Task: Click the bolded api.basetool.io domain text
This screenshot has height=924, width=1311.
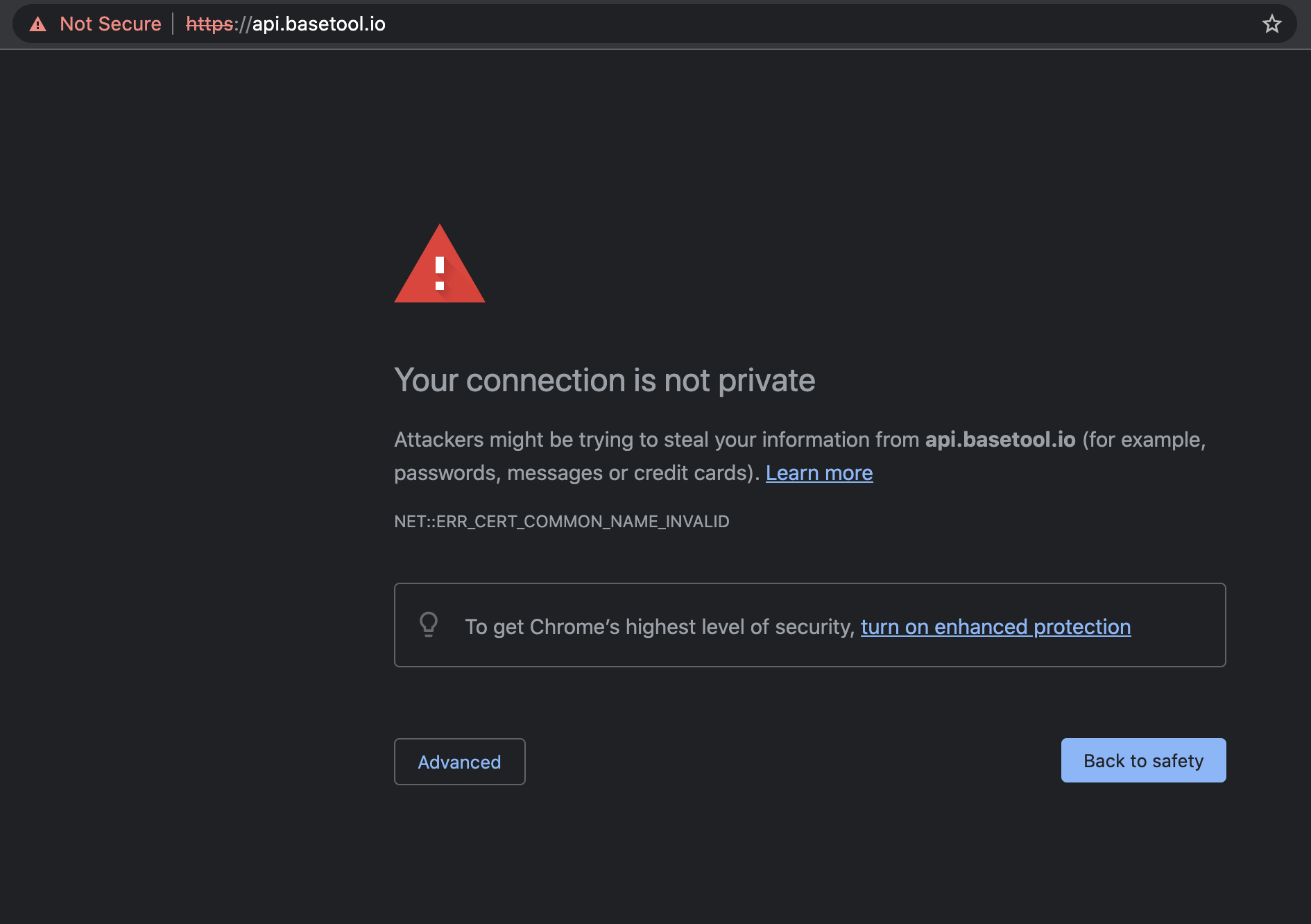Action: 1000,439
